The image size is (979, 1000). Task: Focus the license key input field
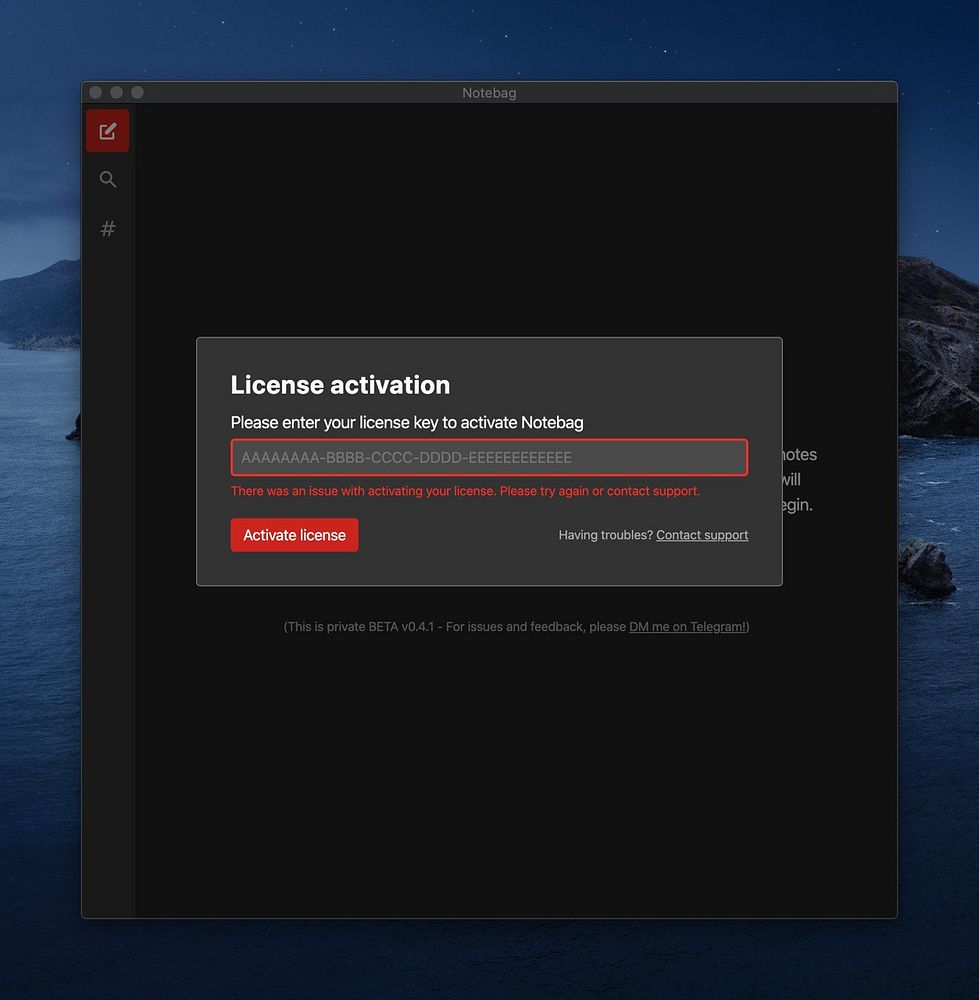[x=489, y=457]
